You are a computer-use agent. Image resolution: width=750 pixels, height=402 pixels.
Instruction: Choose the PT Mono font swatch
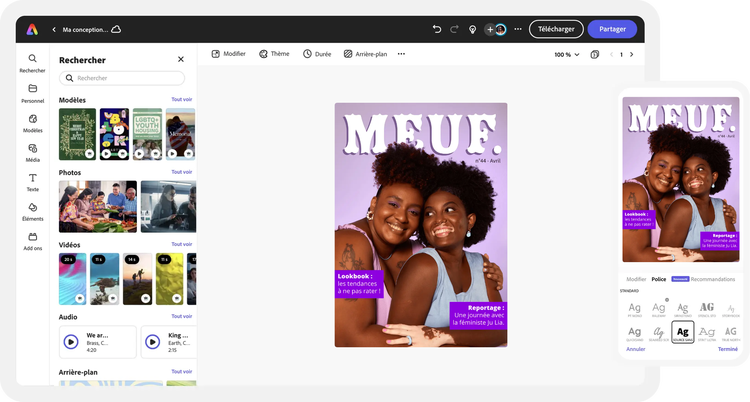click(x=635, y=309)
